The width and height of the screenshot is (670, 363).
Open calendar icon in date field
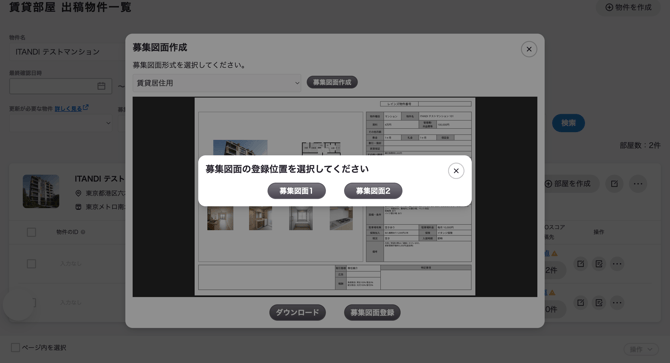pyautogui.click(x=101, y=86)
